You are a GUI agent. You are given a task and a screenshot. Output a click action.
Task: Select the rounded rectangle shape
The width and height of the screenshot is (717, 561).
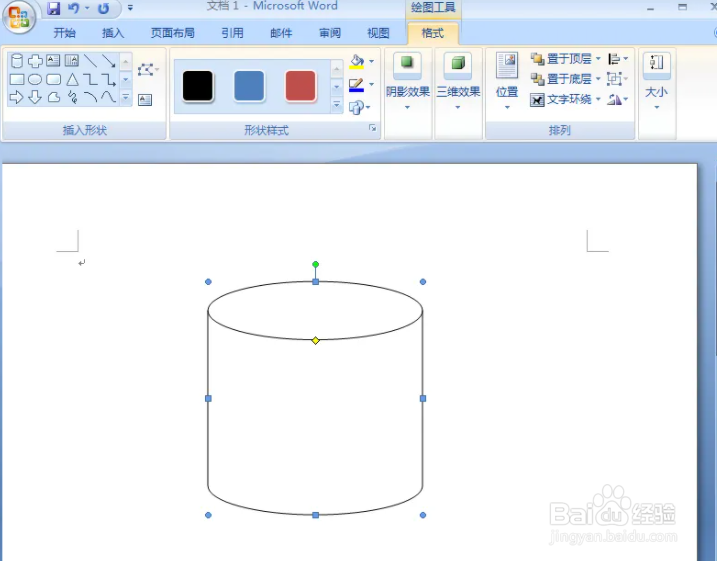[54, 80]
